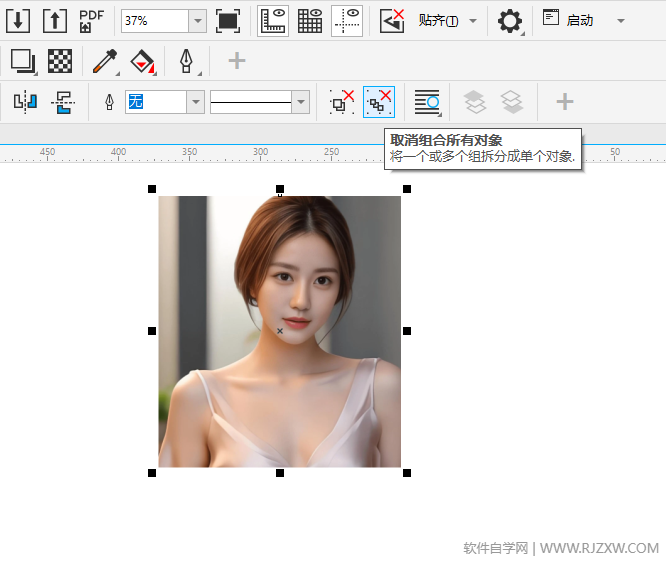The width and height of the screenshot is (666, 563).
Task: Click the bottom-right selection handle
Action: point(407,473)
